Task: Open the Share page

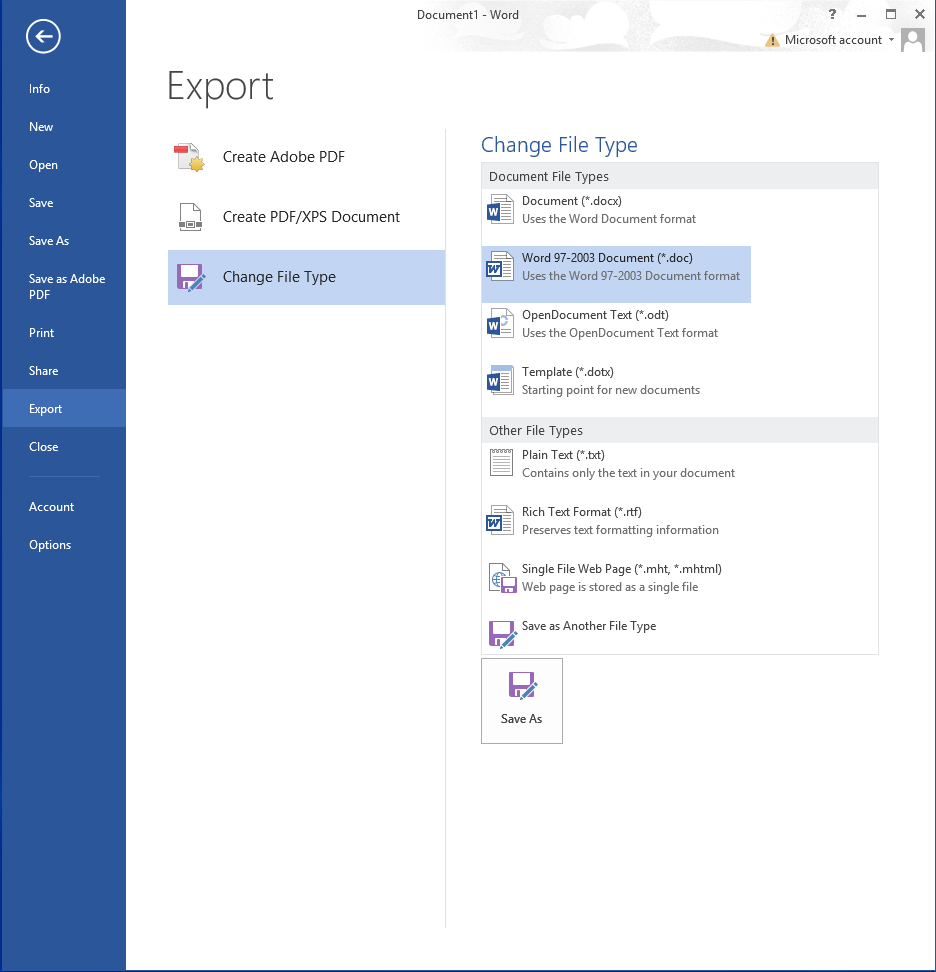Action: (64, 371)
